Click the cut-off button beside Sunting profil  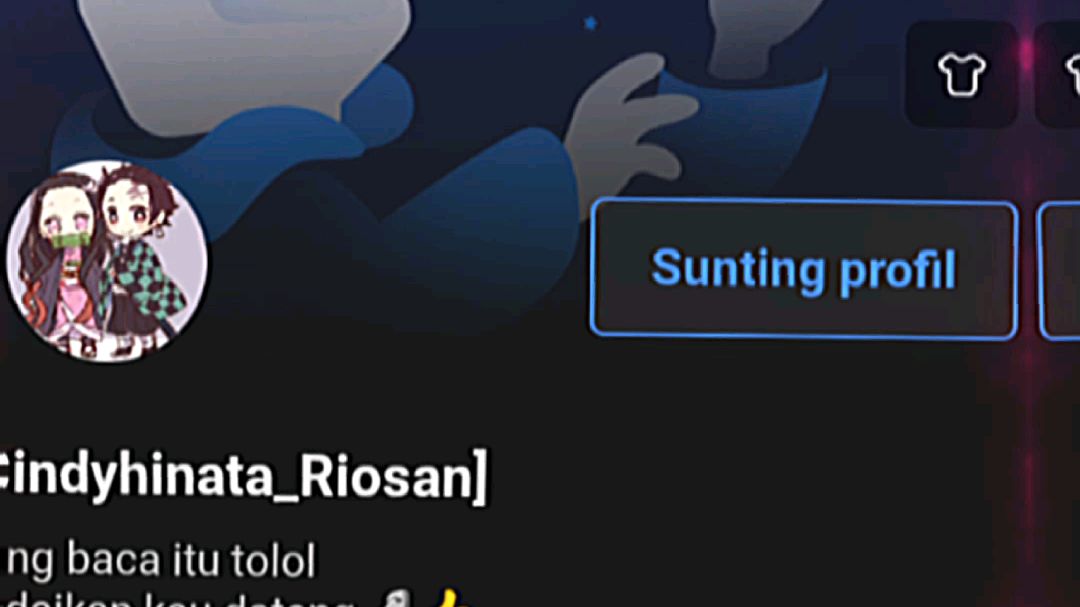pos(1059,271)
